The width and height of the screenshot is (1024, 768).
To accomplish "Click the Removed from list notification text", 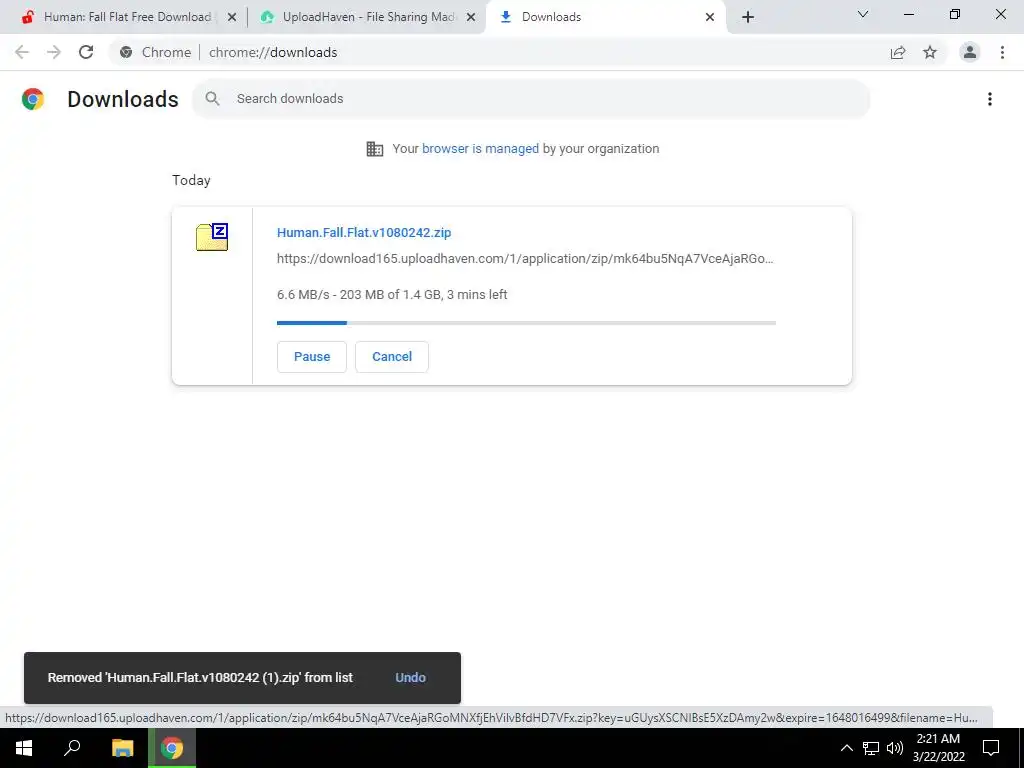I will point(200,678).
